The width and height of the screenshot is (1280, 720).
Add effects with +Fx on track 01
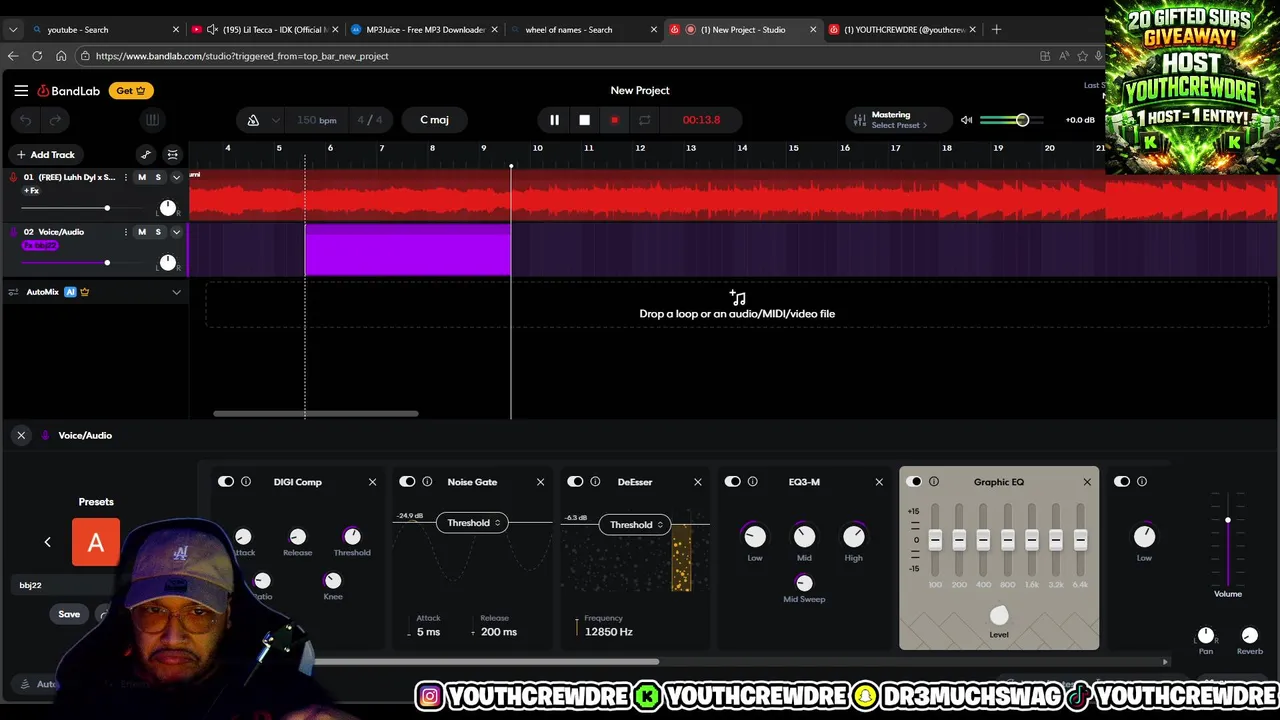[32, 190]
